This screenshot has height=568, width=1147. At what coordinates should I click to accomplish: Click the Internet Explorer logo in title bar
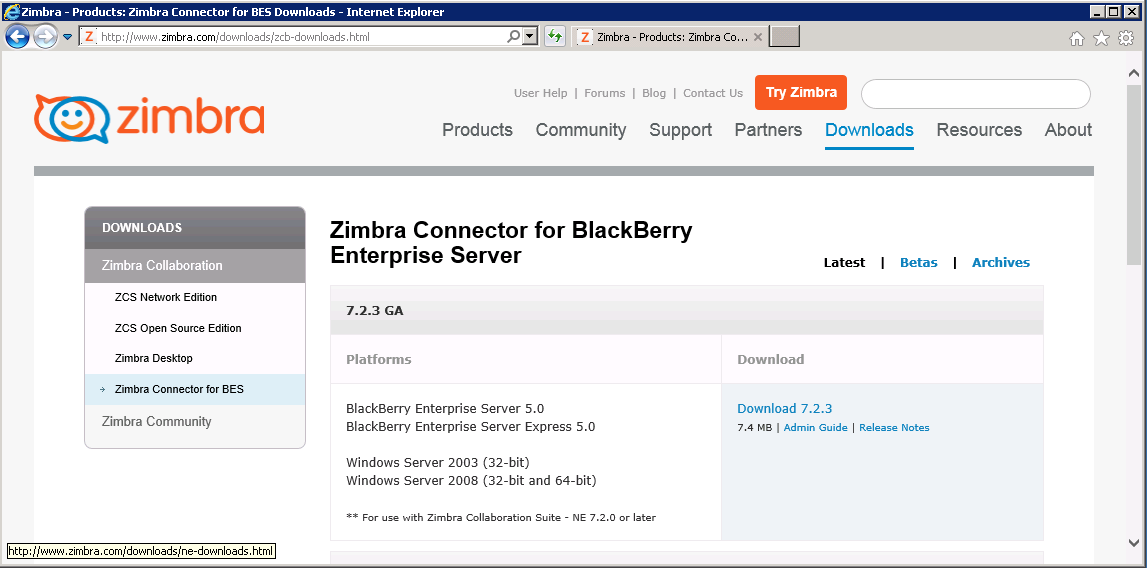point(10,11)
